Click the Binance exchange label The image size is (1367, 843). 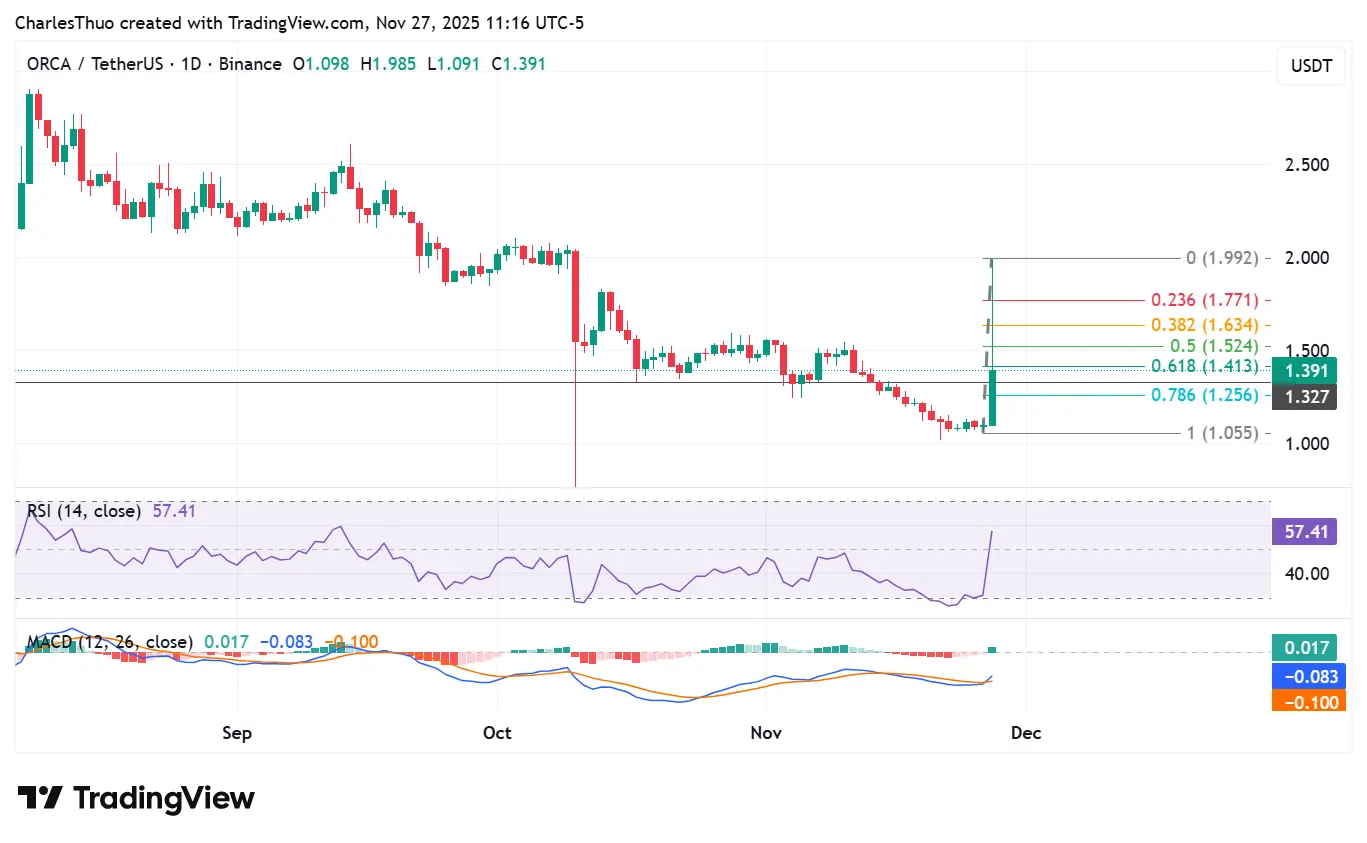(250, 63)
